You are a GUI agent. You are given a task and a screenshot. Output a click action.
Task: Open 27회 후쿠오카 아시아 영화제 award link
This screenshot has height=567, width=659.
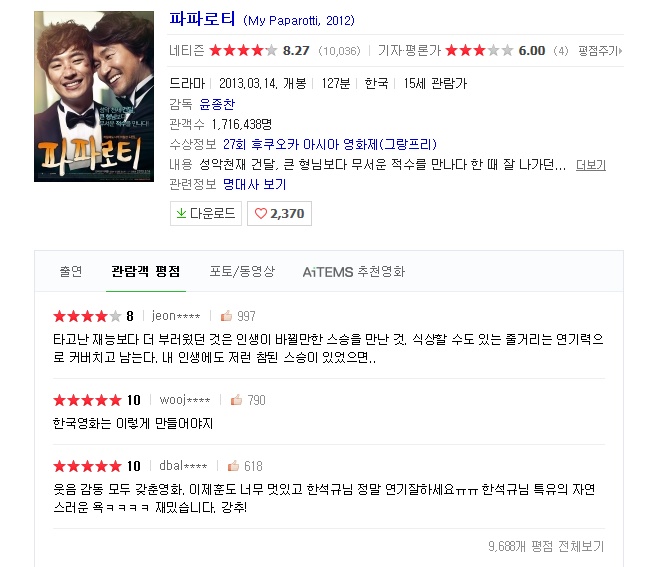point(330,145)
